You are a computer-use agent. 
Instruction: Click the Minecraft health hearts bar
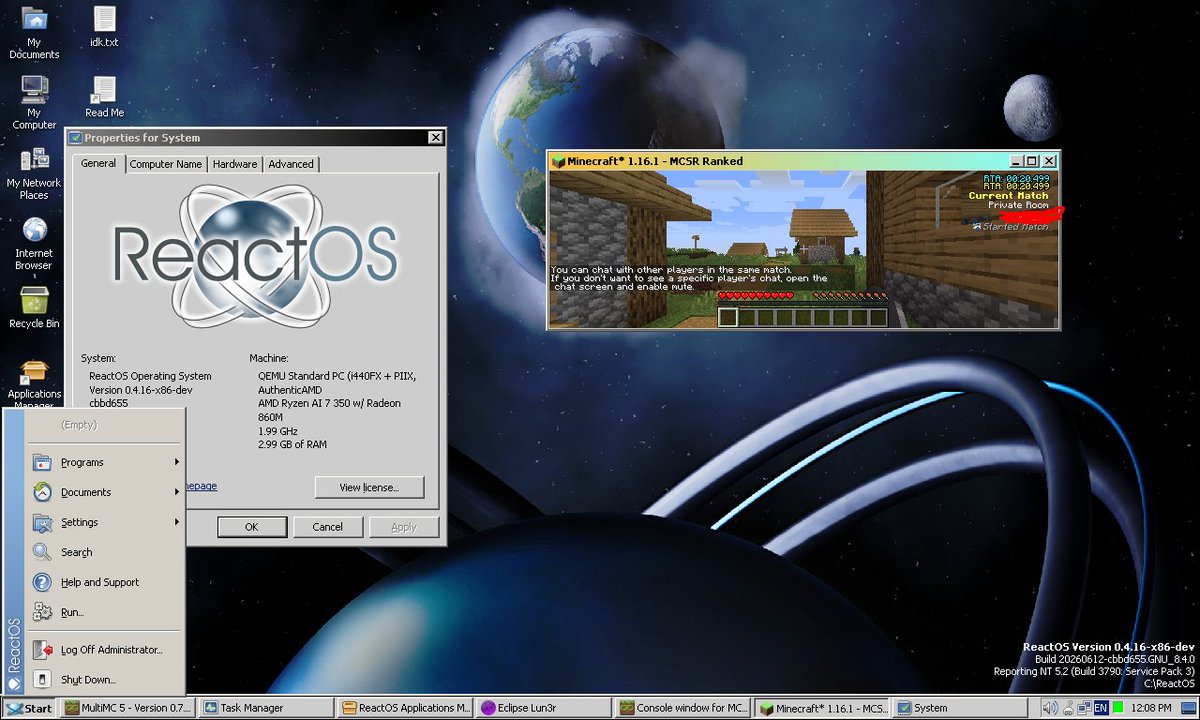point(755,296)
